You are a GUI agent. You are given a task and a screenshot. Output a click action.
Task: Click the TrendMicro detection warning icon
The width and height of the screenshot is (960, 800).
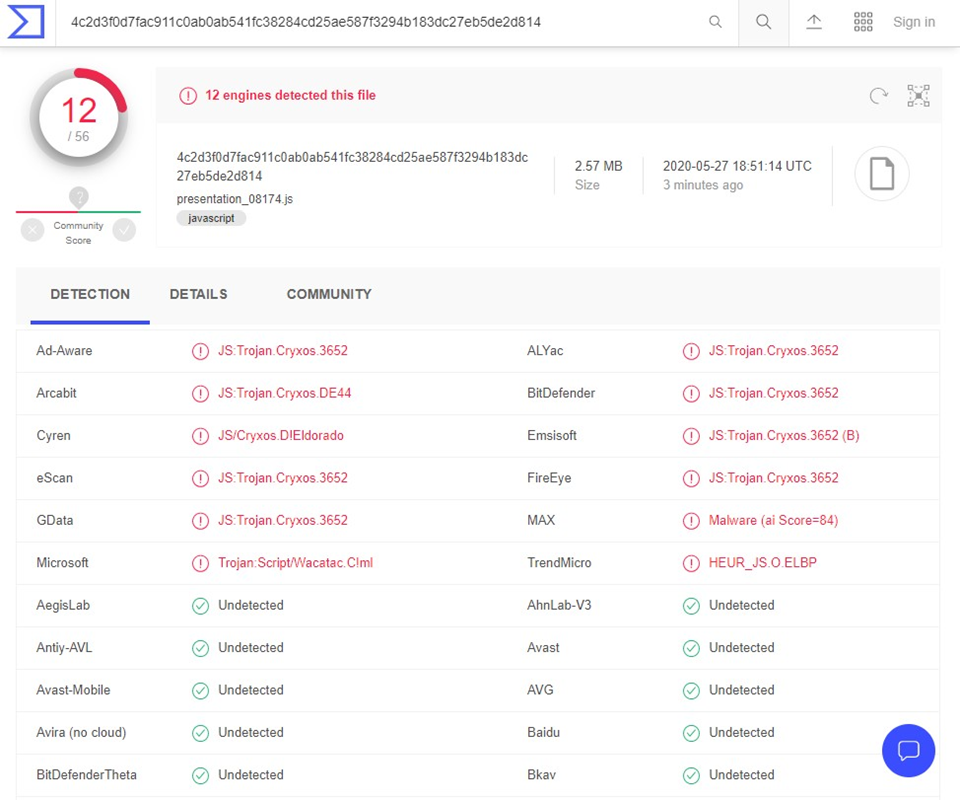(x=691, y=563)
